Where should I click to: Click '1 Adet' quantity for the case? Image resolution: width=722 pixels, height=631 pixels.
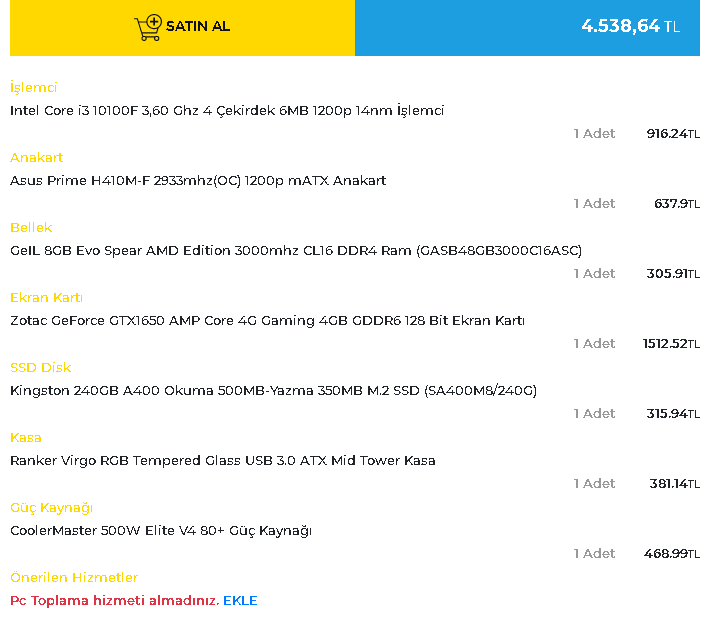point(594,484)
